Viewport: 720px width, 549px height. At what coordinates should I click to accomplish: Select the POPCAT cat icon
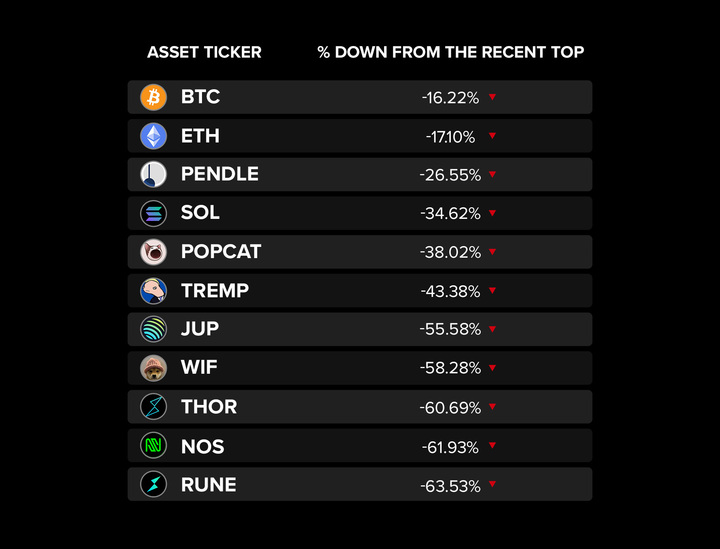[153, 252]
